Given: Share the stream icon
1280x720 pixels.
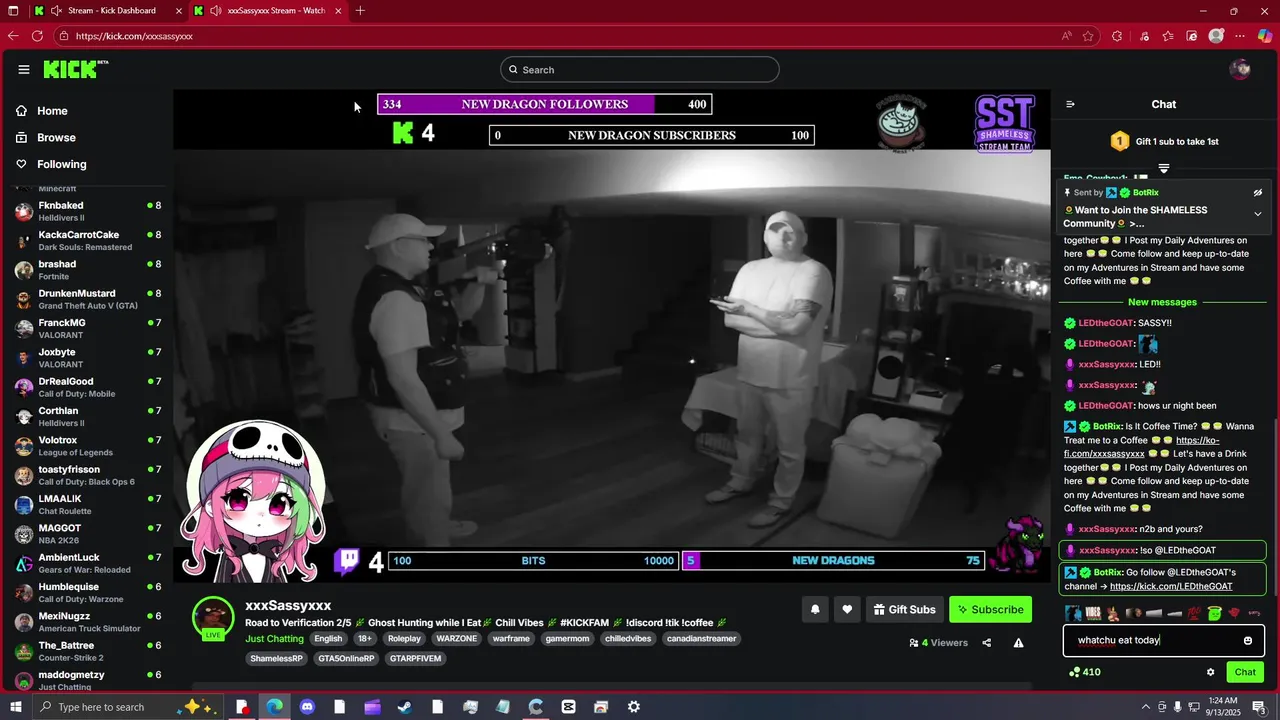Looking at the screenshot, I should coord(987,643).
